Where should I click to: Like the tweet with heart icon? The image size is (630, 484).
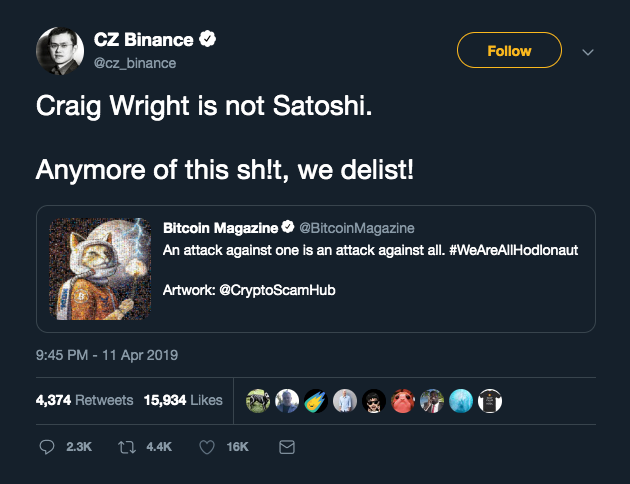[207, 447]
